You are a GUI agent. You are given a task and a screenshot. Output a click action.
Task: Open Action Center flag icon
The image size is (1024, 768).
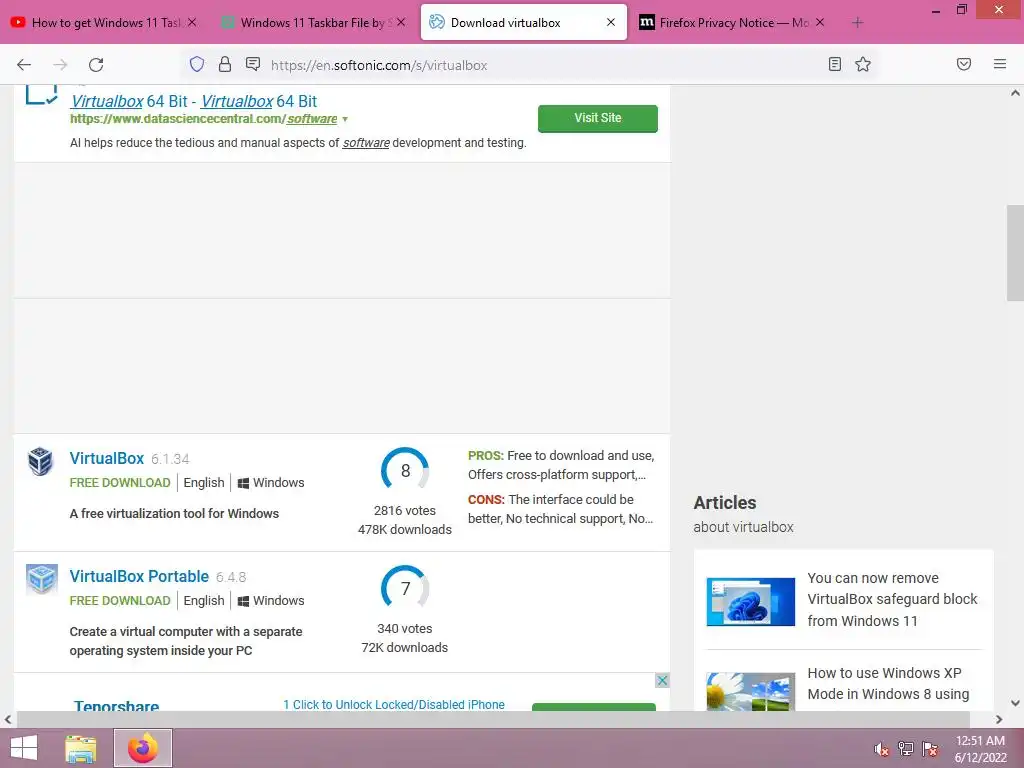(930, 749)
